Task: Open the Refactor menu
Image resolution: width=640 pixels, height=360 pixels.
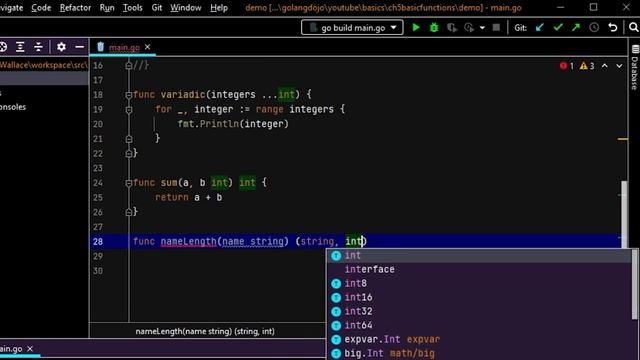Action: click(x=76, y=8)
